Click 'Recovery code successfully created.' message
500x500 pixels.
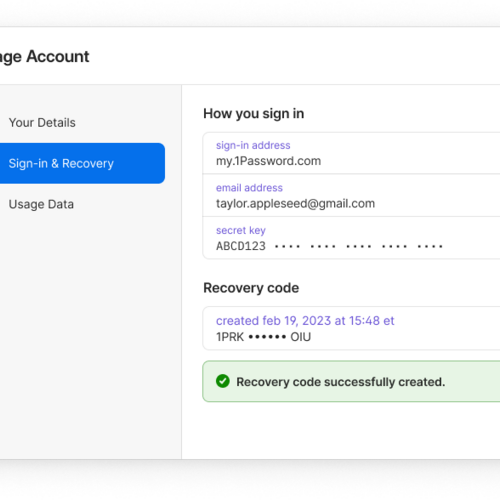341,382
